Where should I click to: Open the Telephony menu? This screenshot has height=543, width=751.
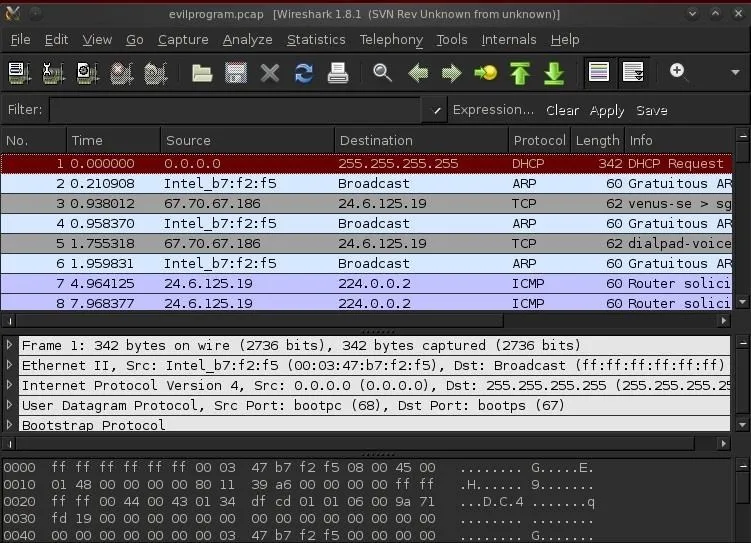pos(391,40)
